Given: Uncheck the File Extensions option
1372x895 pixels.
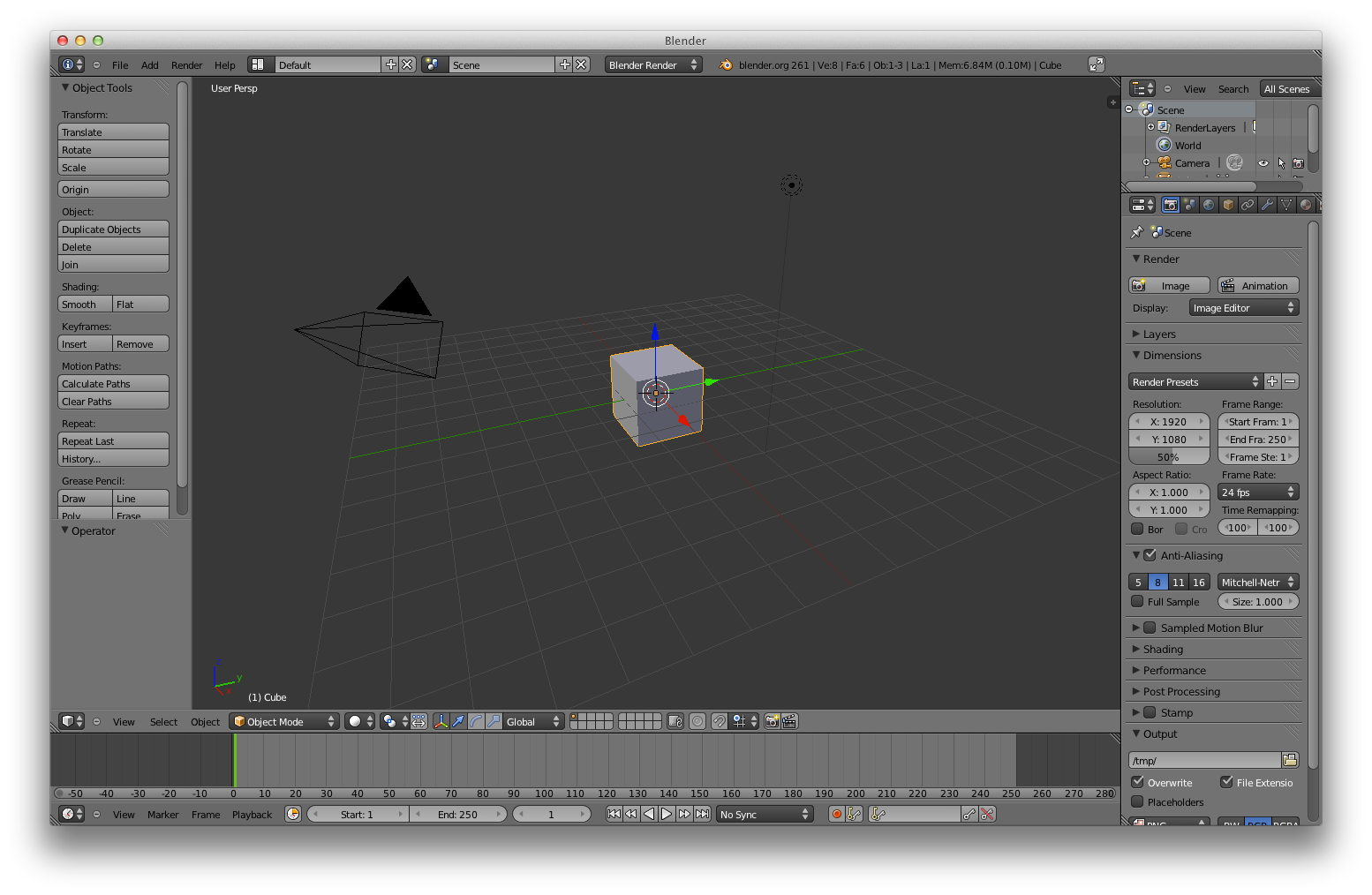Looking at the screenshot, I should pyautogui.click(x=1226, y=782).
